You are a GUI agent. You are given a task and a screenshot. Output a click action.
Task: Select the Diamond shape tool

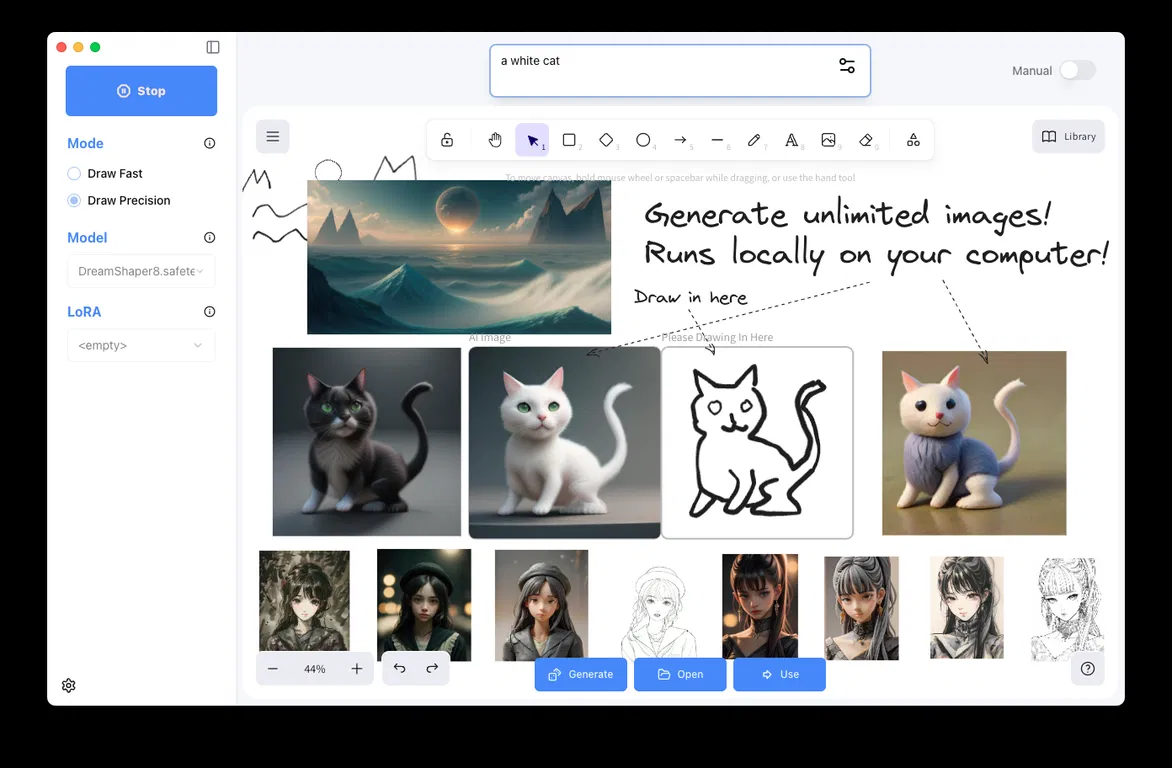point(606,140)
